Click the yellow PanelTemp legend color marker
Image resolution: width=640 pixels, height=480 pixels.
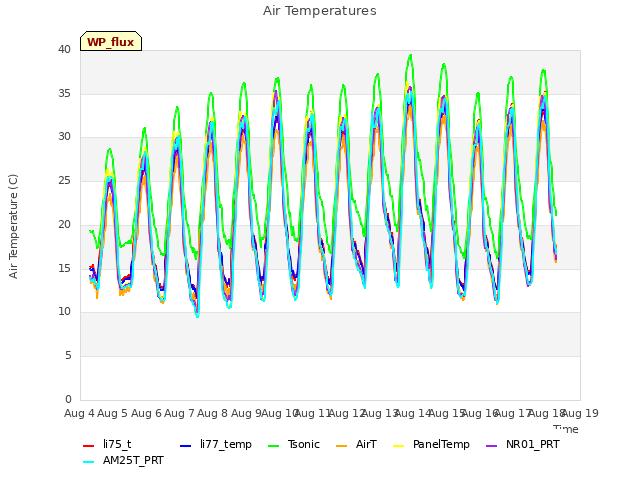[398, 446]
